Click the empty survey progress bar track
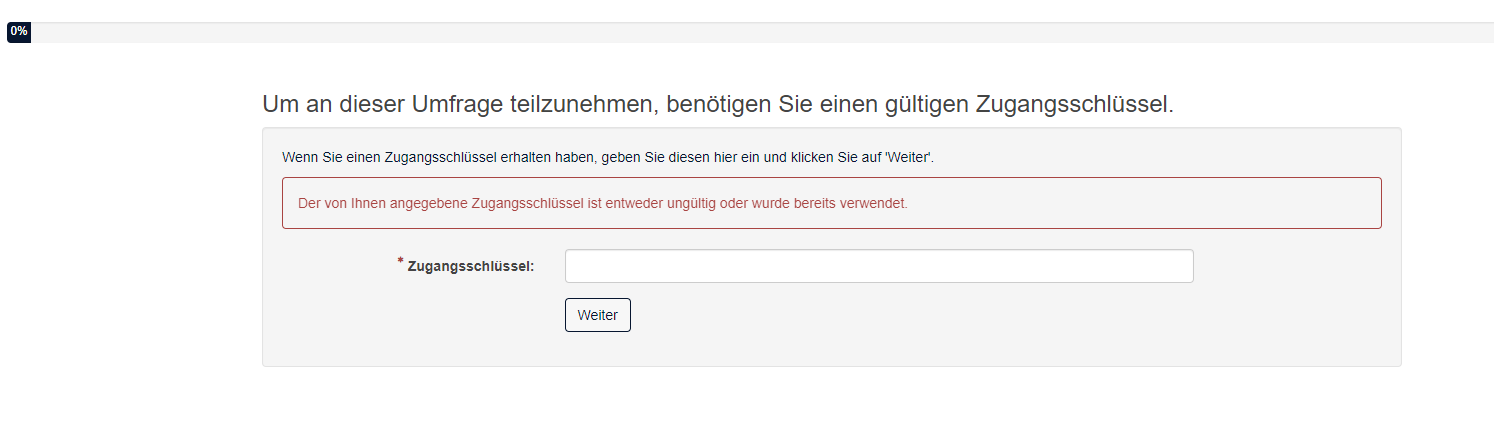Screen dimensions: 1494x422 click(760, 32)
